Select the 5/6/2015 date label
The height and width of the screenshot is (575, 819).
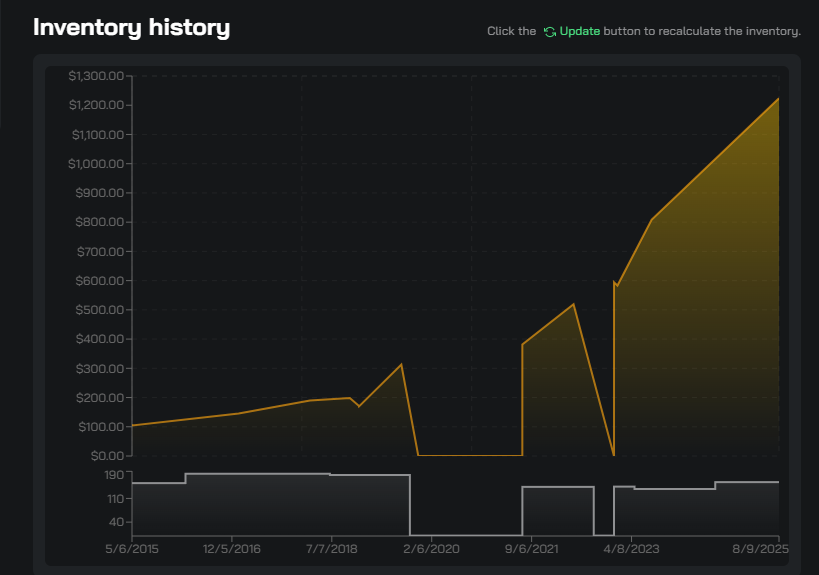[132, 549]
